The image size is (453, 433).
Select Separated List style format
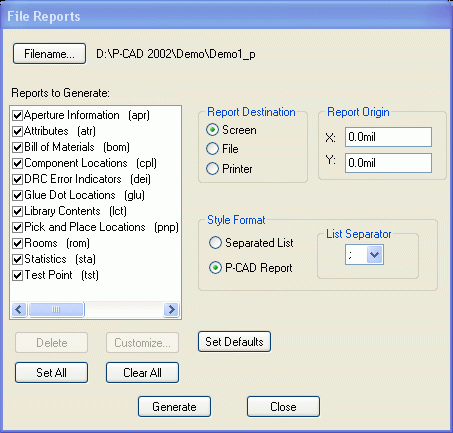(x=215, y=243)
